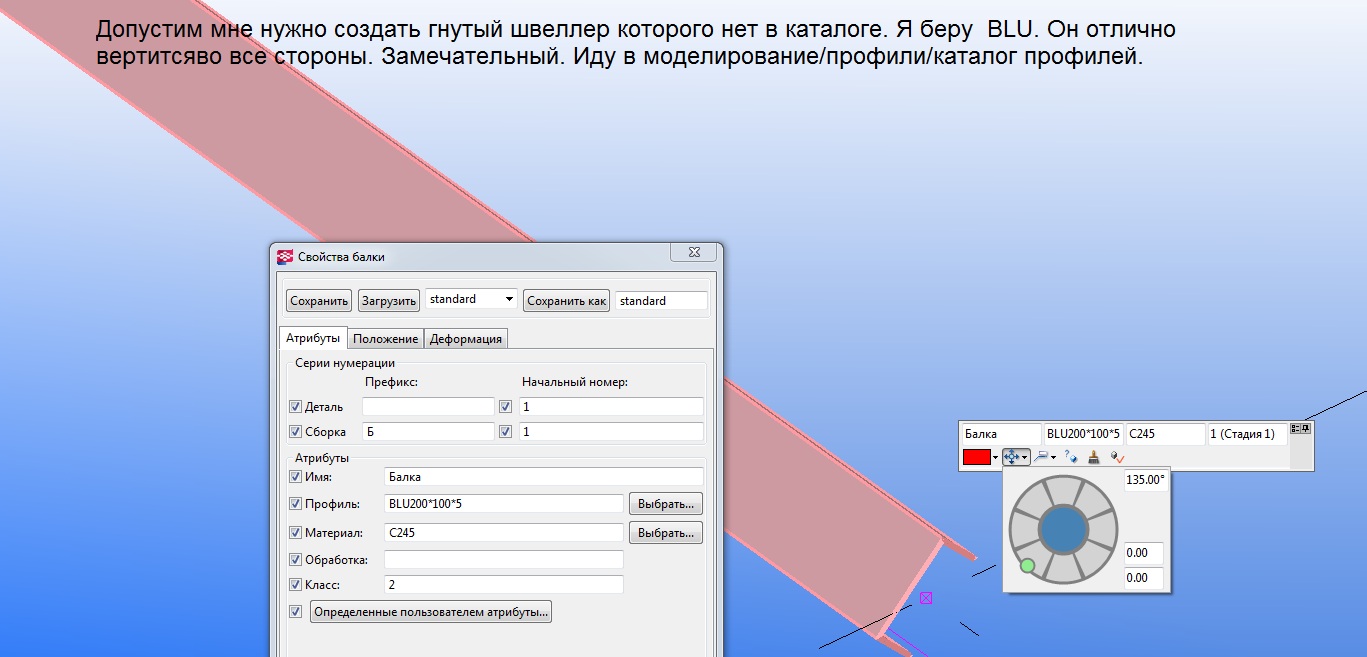The height and width of the screenshot is (657, 1367).
Task: Click BLU200*100*5 field in mini toolbar
Action: (x=1084, y=434)
